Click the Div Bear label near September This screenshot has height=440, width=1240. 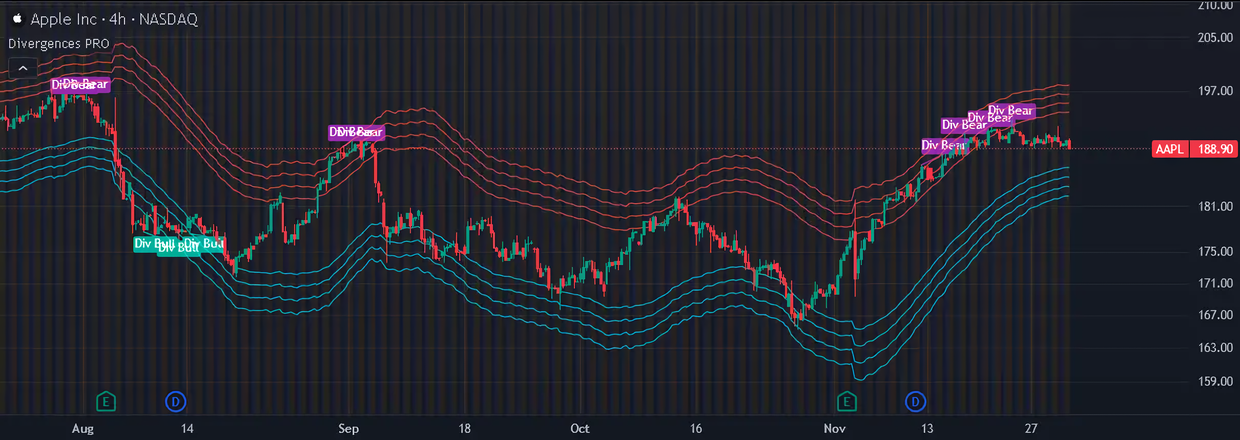[356, 132]
